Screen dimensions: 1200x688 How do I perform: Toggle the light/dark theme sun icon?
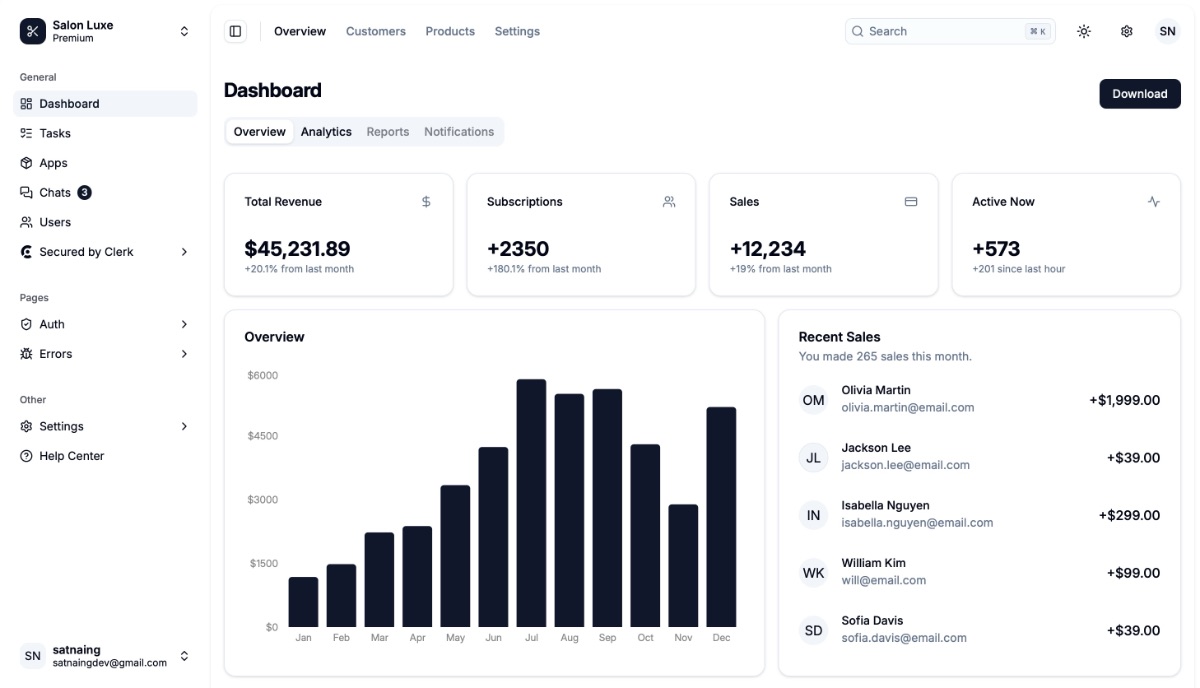point(1084,31)
